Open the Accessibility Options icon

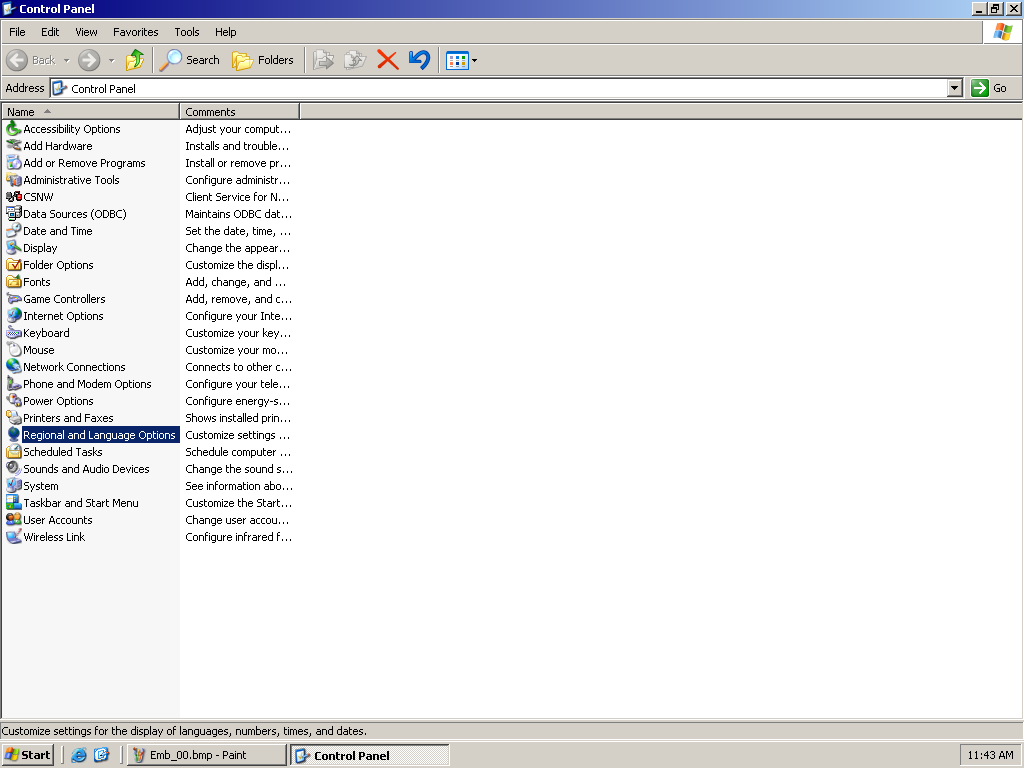[14, 129]
